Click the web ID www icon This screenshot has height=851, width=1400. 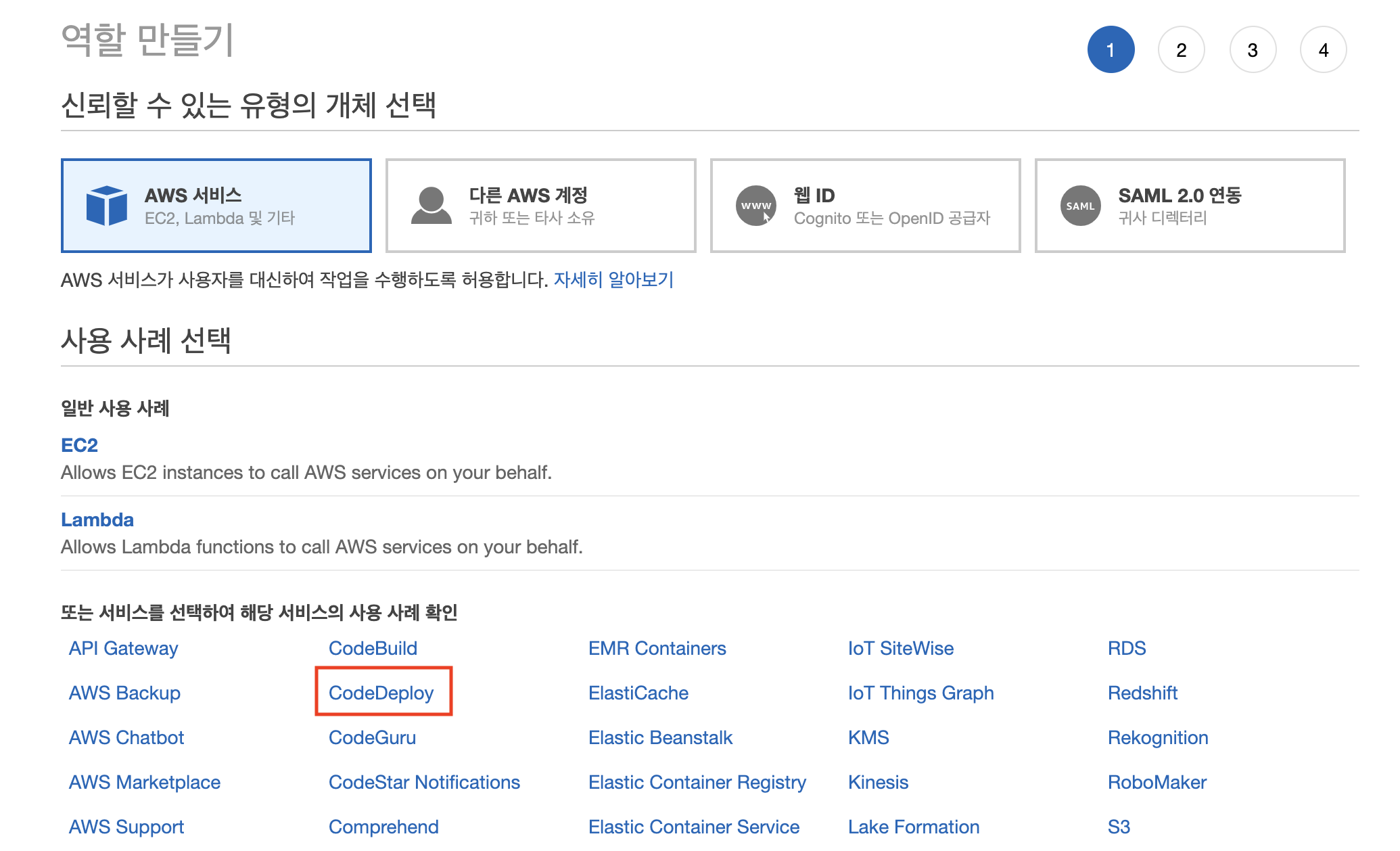click(755, 206)
